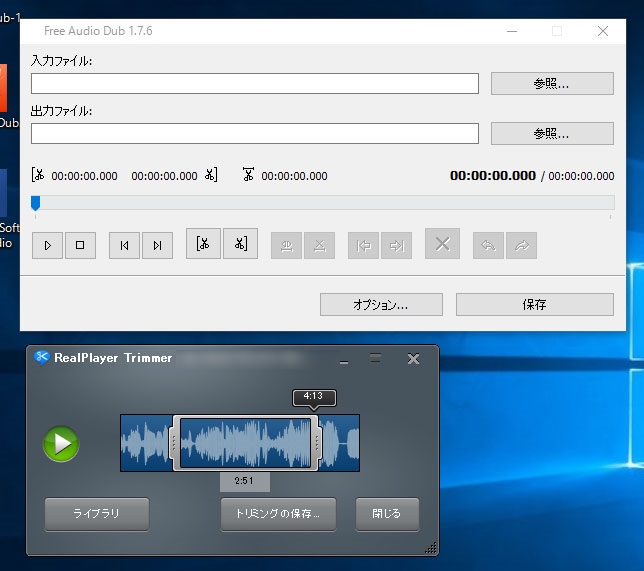
Task: Click the go-to-selection-end arrow button
Action: (x=396, y=246)
